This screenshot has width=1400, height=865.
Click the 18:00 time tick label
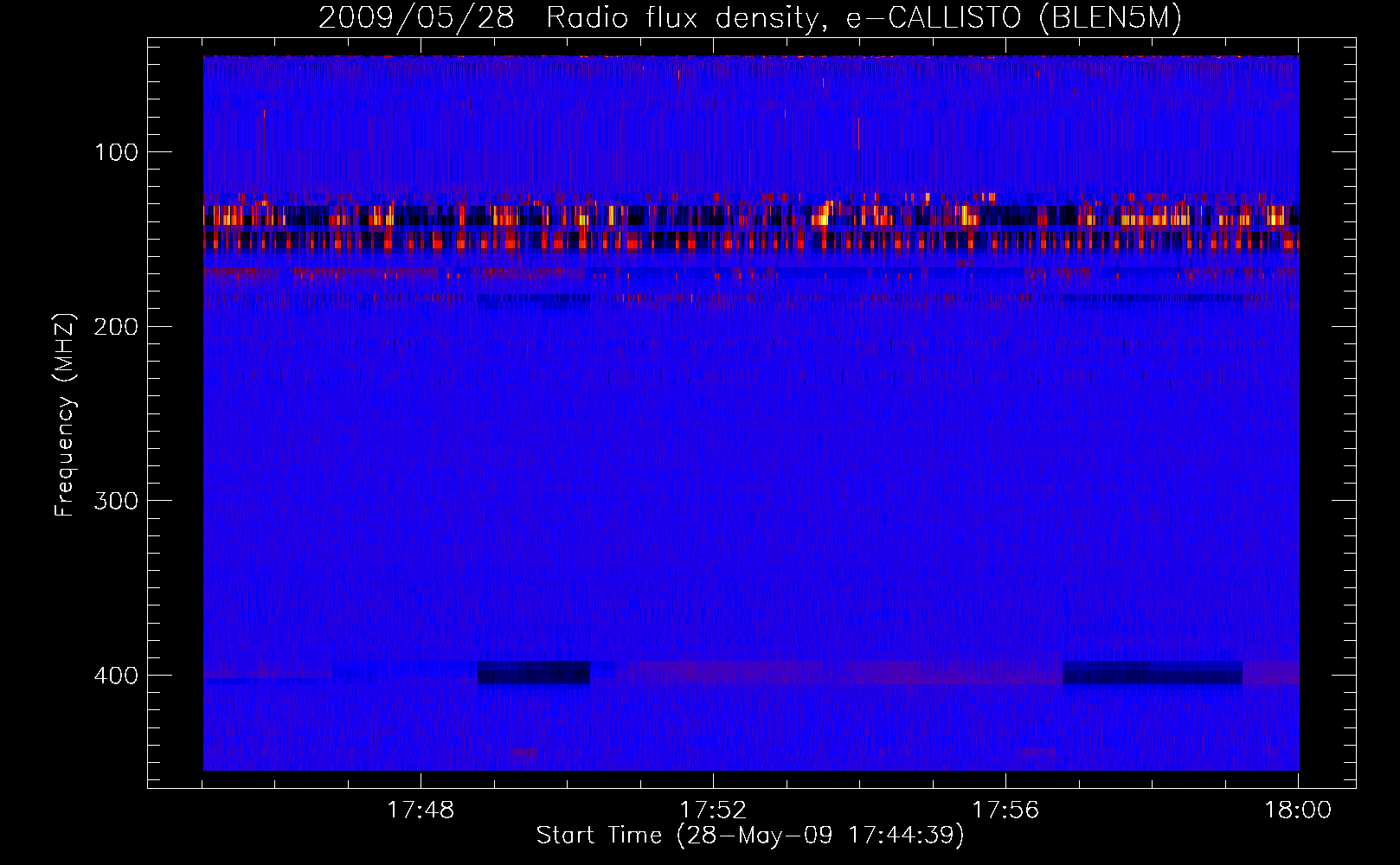click(1298, 811)
